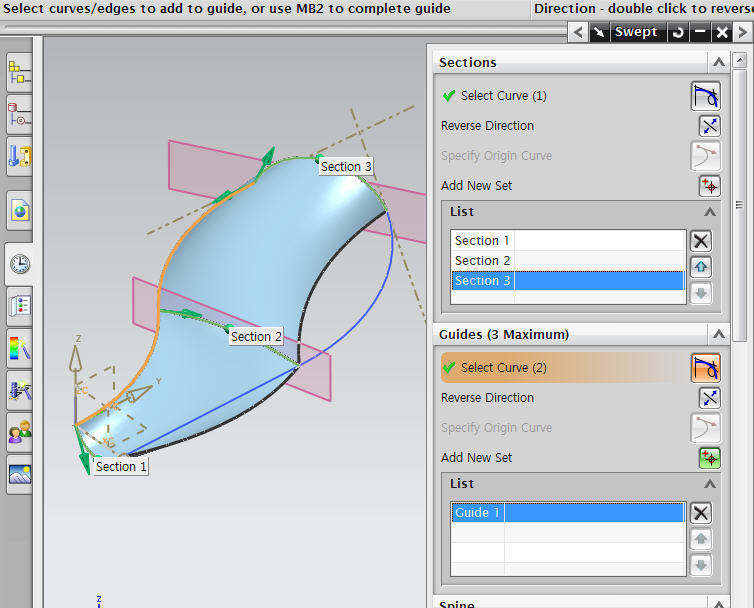Screen dimensions: 754x608
Task: Delete Guide 1 using the X button
Action: pos(701,513)
